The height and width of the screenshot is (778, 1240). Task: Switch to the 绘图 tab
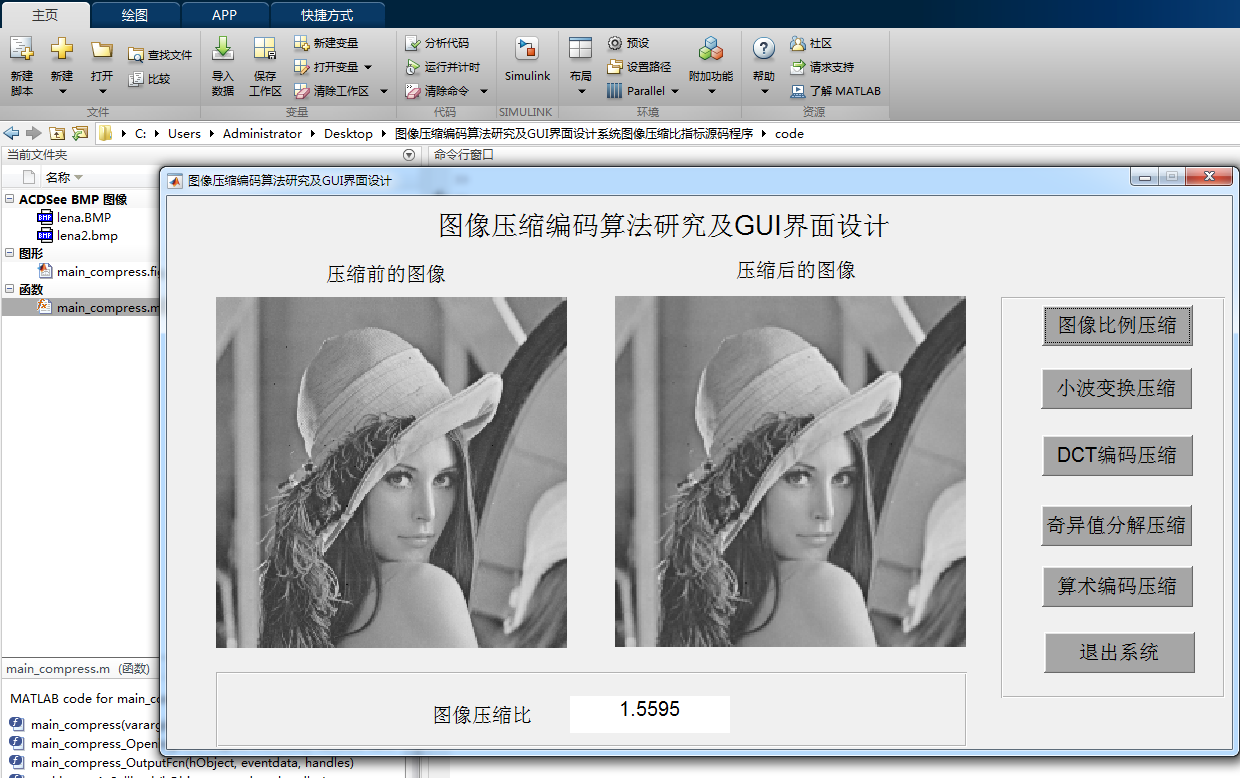coord(134,15)
